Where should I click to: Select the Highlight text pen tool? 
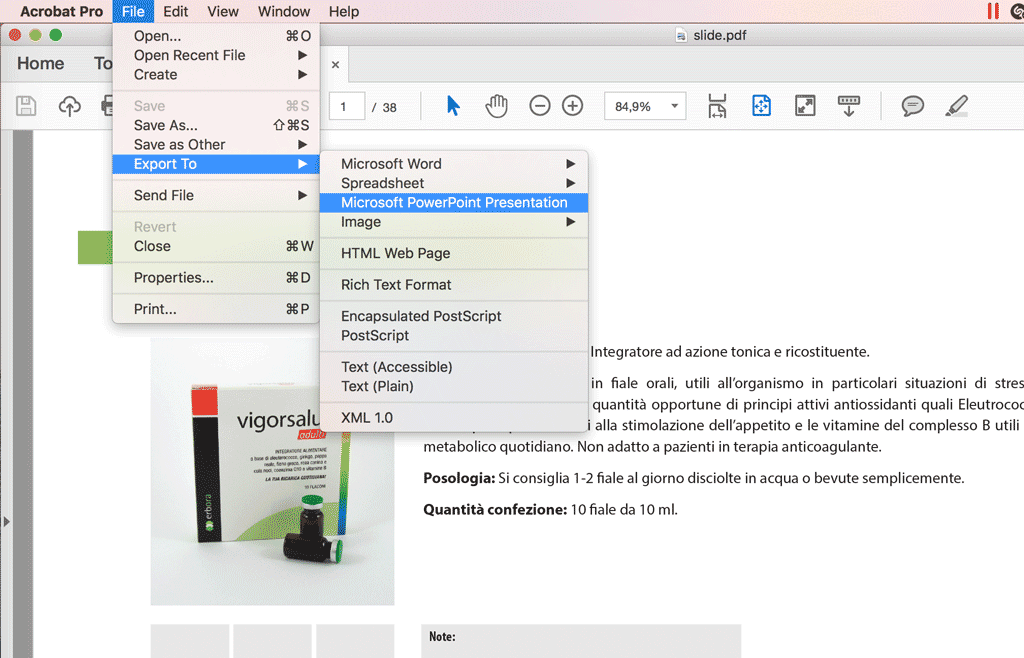(x=957, y=106)
